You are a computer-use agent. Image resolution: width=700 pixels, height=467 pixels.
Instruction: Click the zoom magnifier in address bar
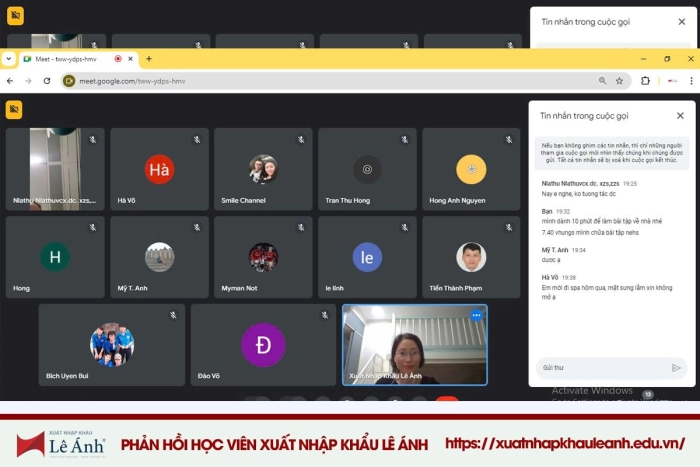(602, 81)
